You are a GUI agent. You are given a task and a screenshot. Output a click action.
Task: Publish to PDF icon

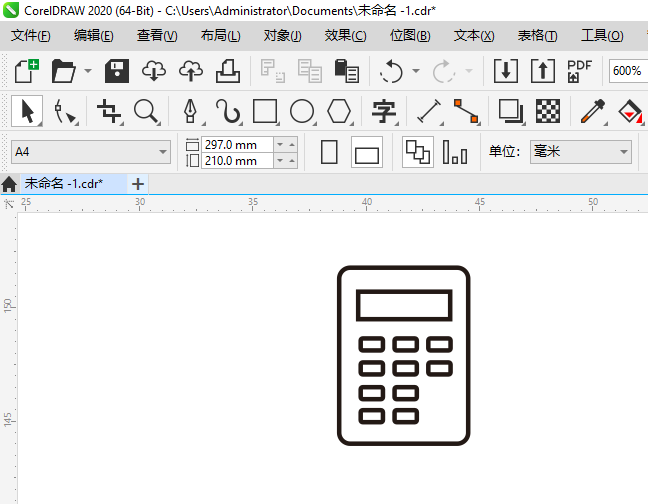point(579,71)
